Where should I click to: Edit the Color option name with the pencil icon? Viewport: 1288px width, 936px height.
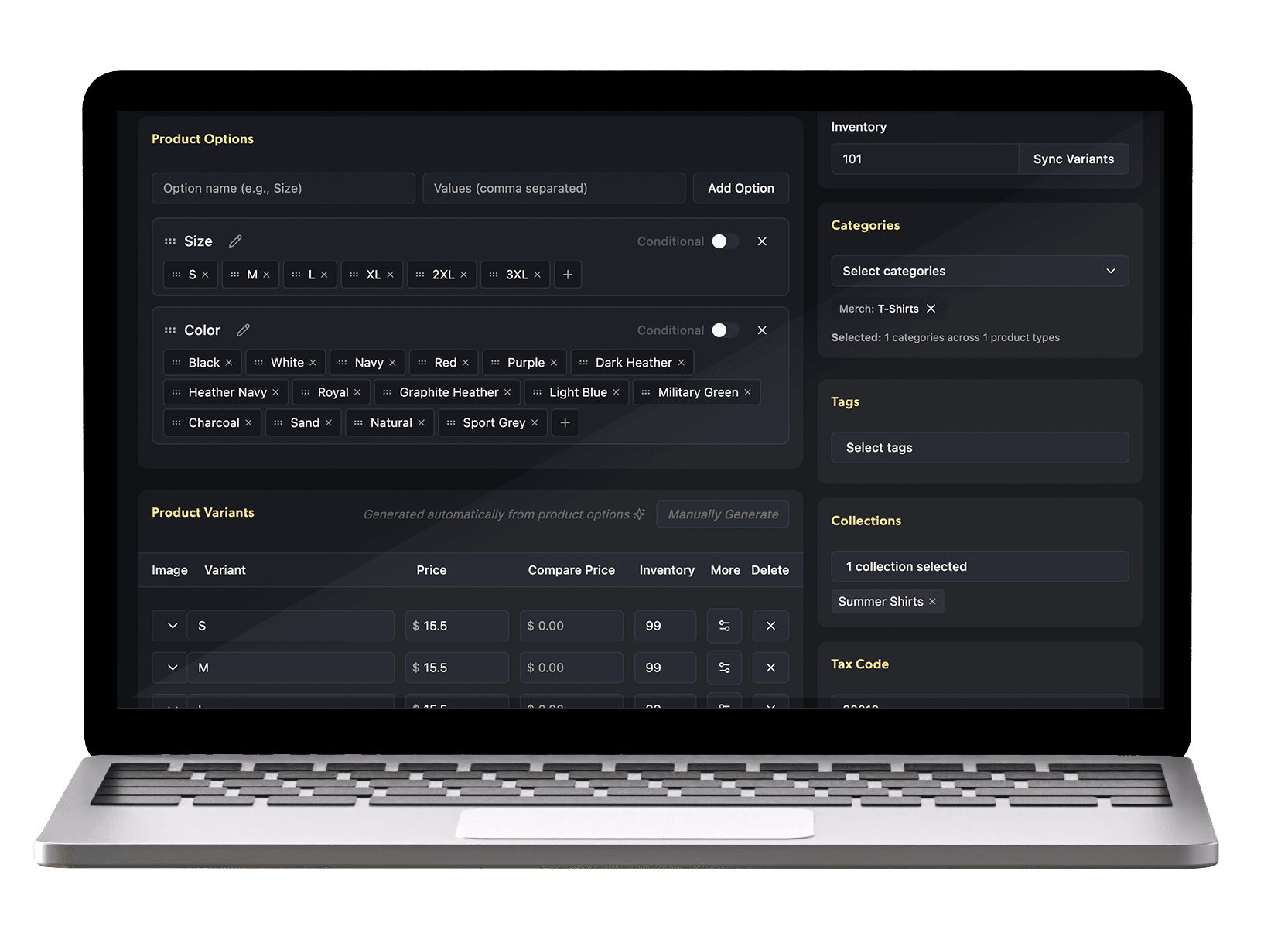click(242, 330)
